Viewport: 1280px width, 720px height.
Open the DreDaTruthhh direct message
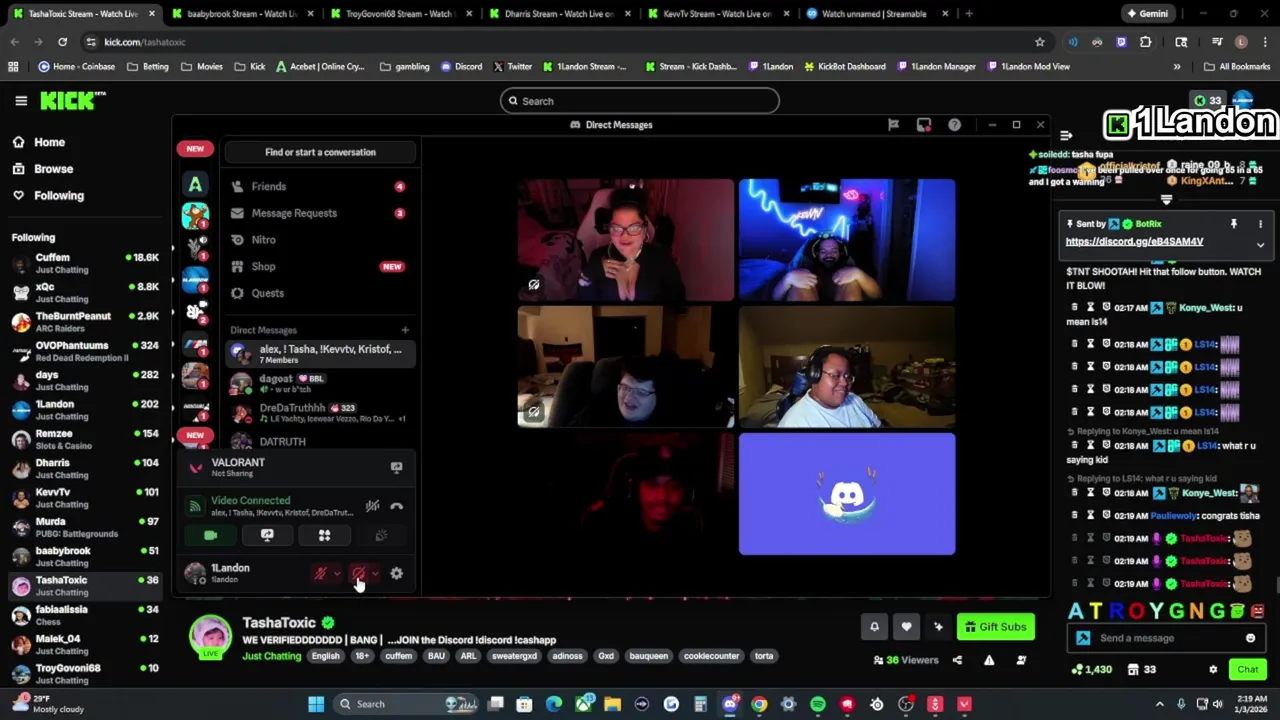[318, 412]
